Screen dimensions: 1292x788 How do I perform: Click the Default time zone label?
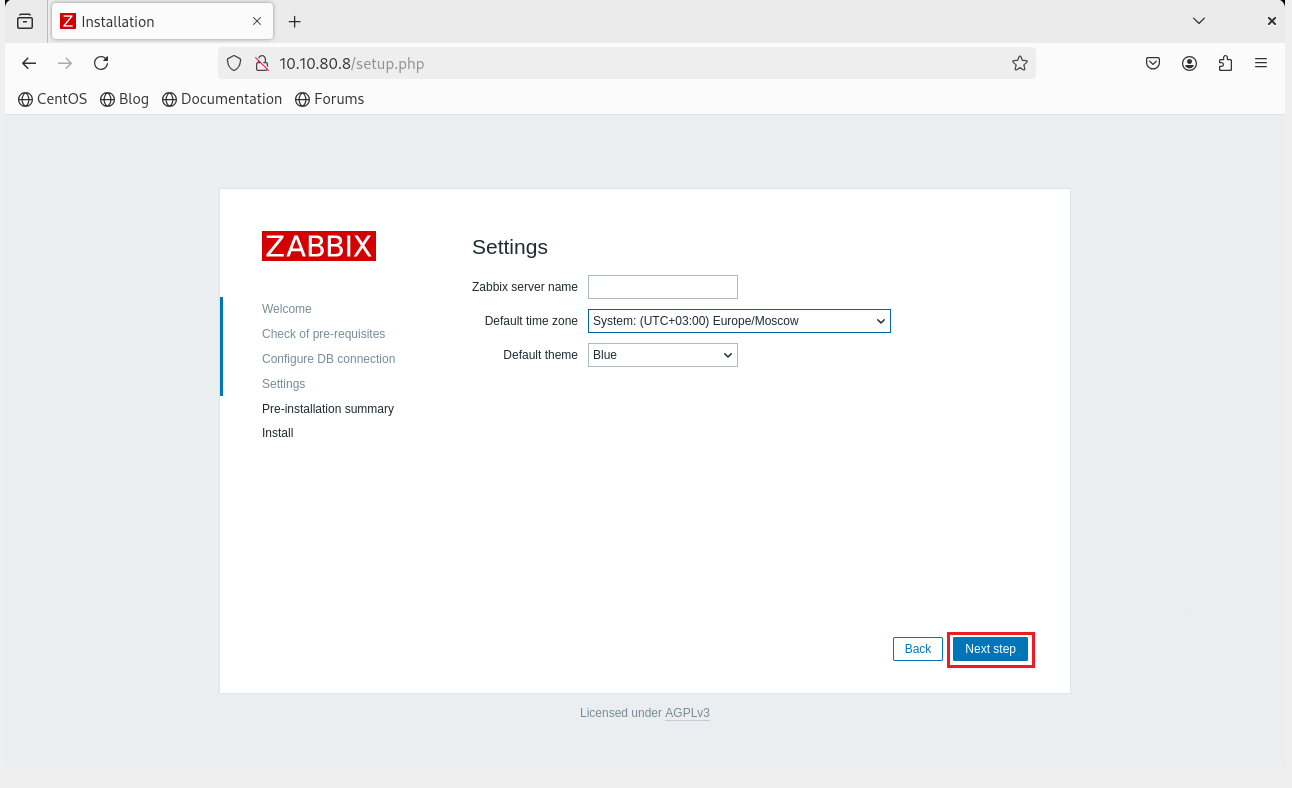[x=531, y=321]
